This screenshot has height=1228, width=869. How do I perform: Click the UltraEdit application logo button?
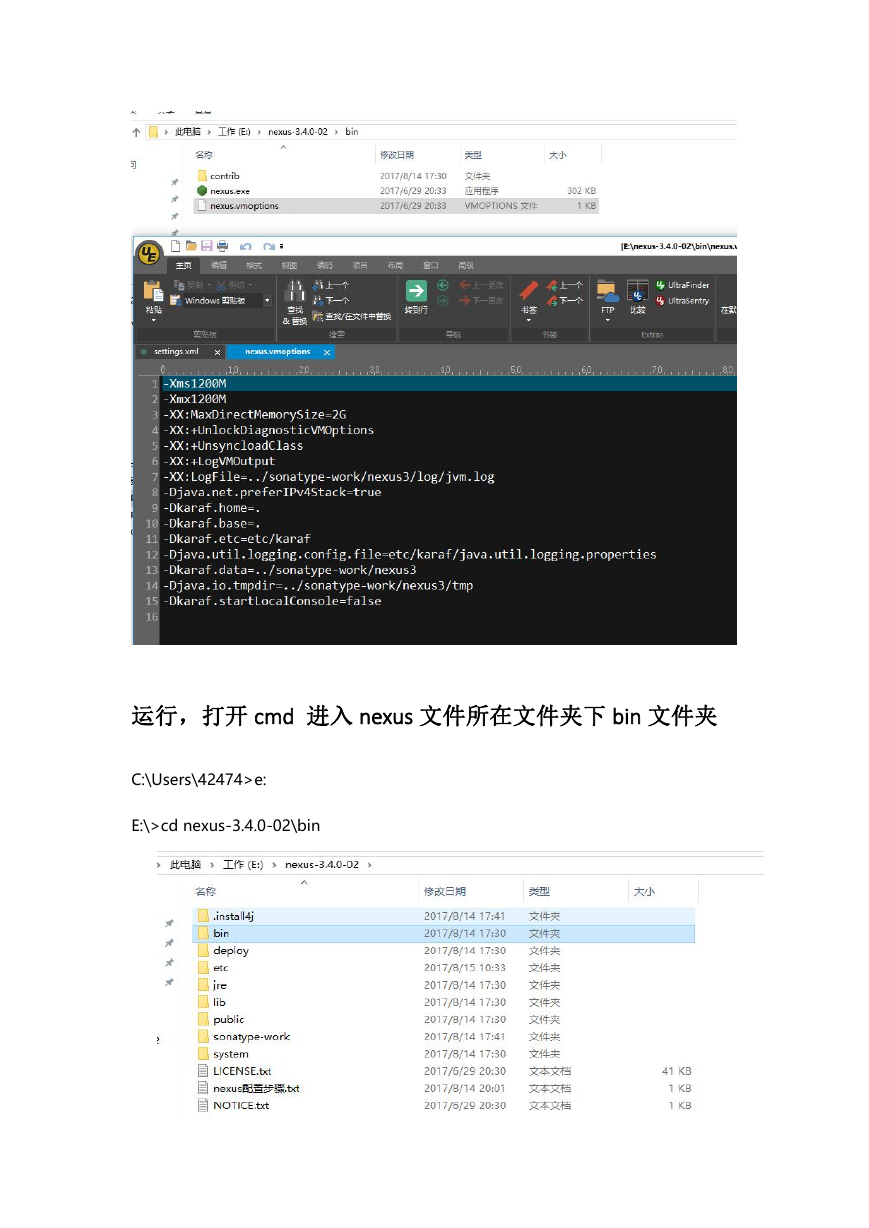tap(148, 253)
